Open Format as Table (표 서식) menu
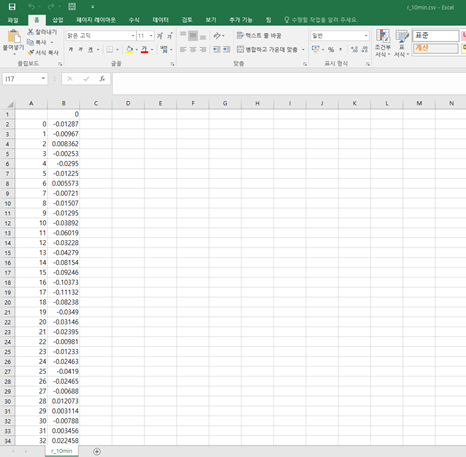 [x=402, y=43]
